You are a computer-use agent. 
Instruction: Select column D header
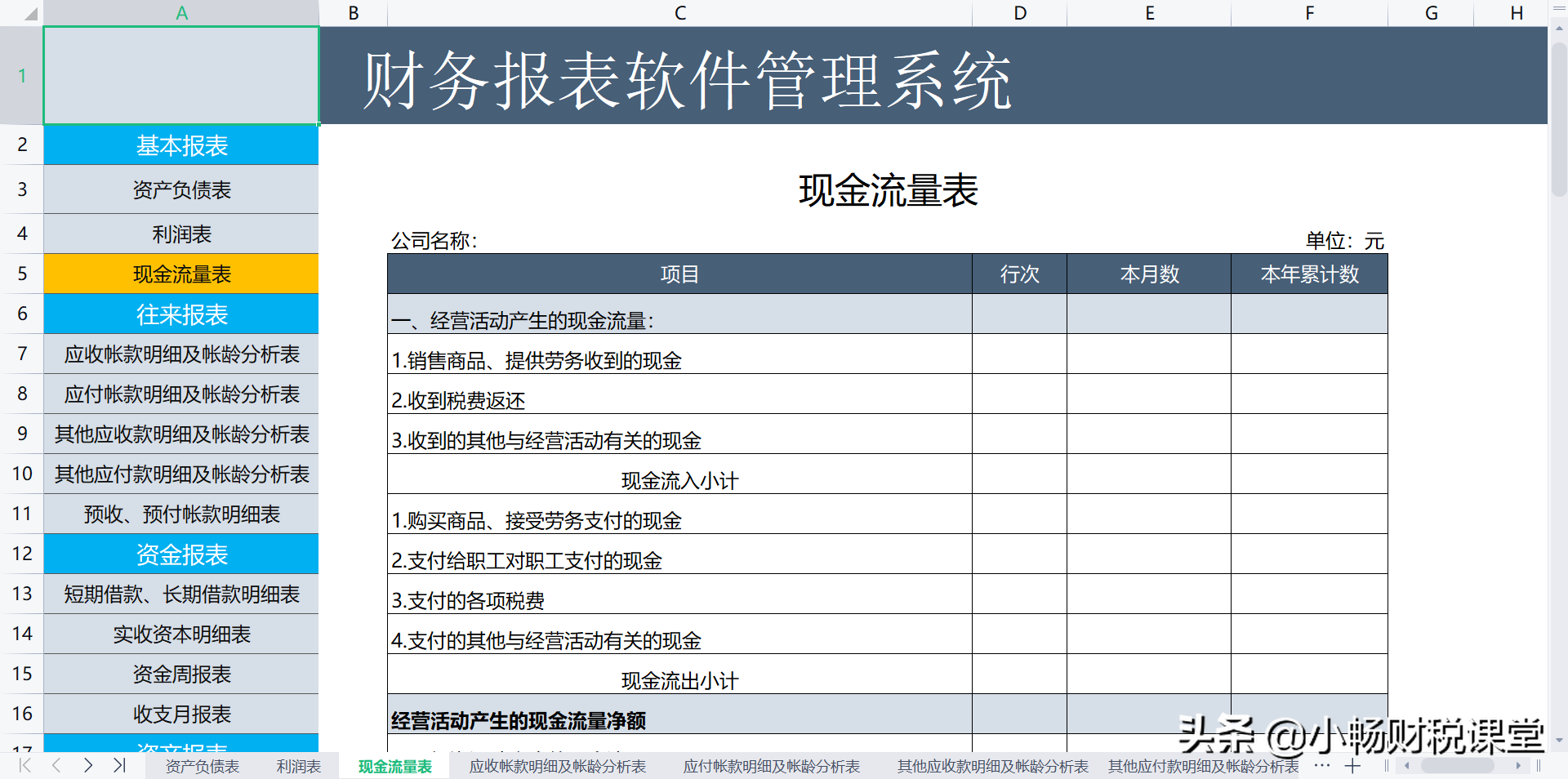point(1018,12)
